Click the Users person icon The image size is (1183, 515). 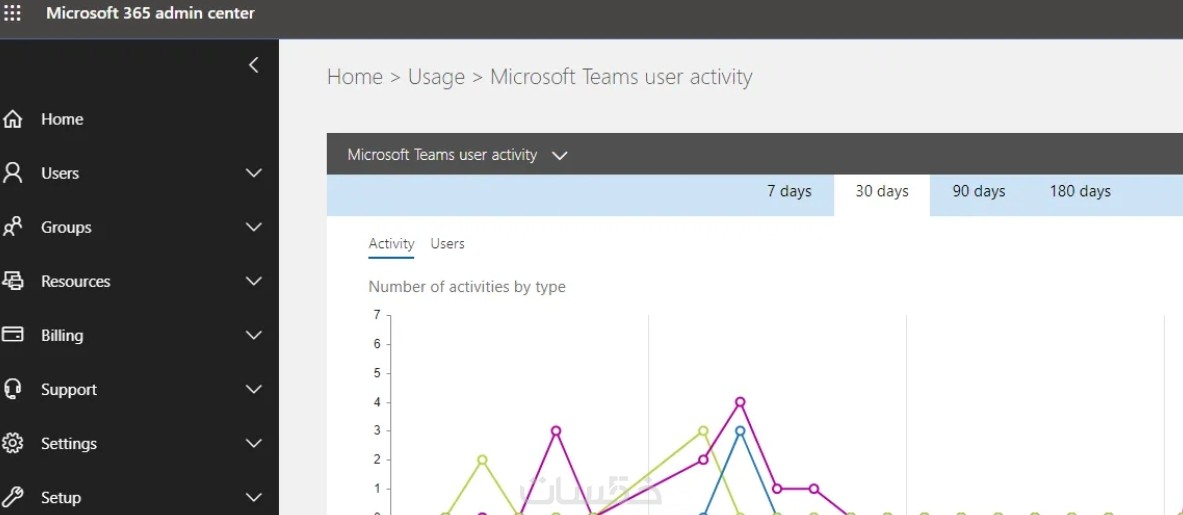point(13,173)
